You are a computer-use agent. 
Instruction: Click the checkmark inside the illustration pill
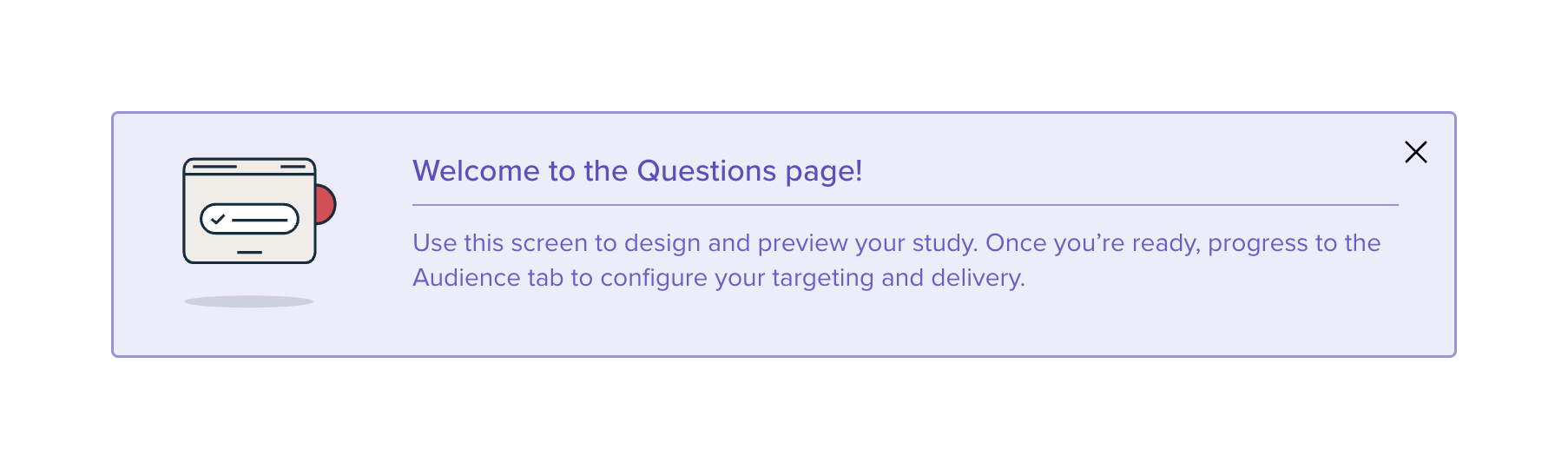[218, 219]
